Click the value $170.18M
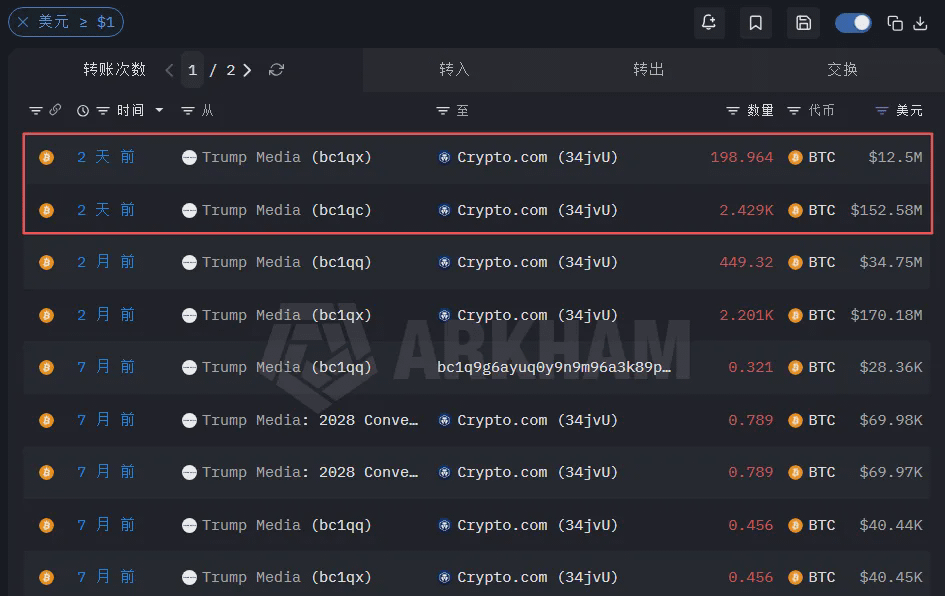The image size is (945, 596). [x=887, y=315]
